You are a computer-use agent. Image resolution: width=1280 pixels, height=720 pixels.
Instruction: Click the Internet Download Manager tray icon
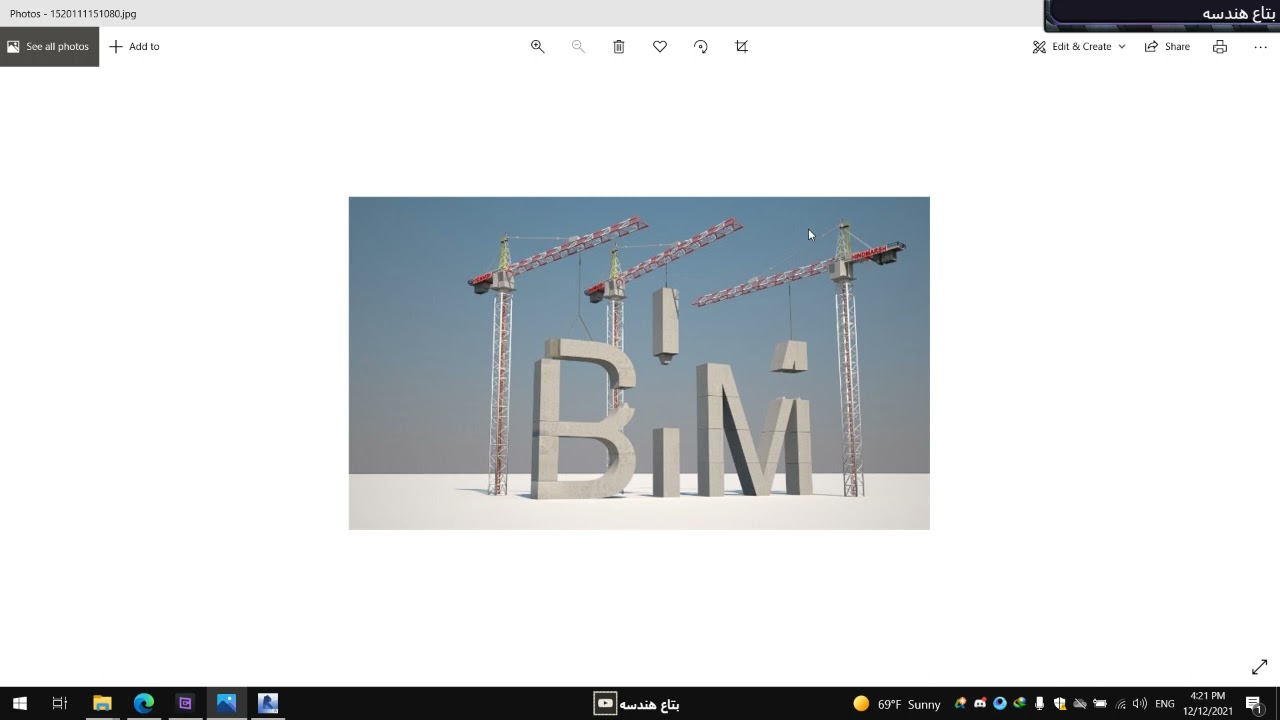[x=1020, y=703]
